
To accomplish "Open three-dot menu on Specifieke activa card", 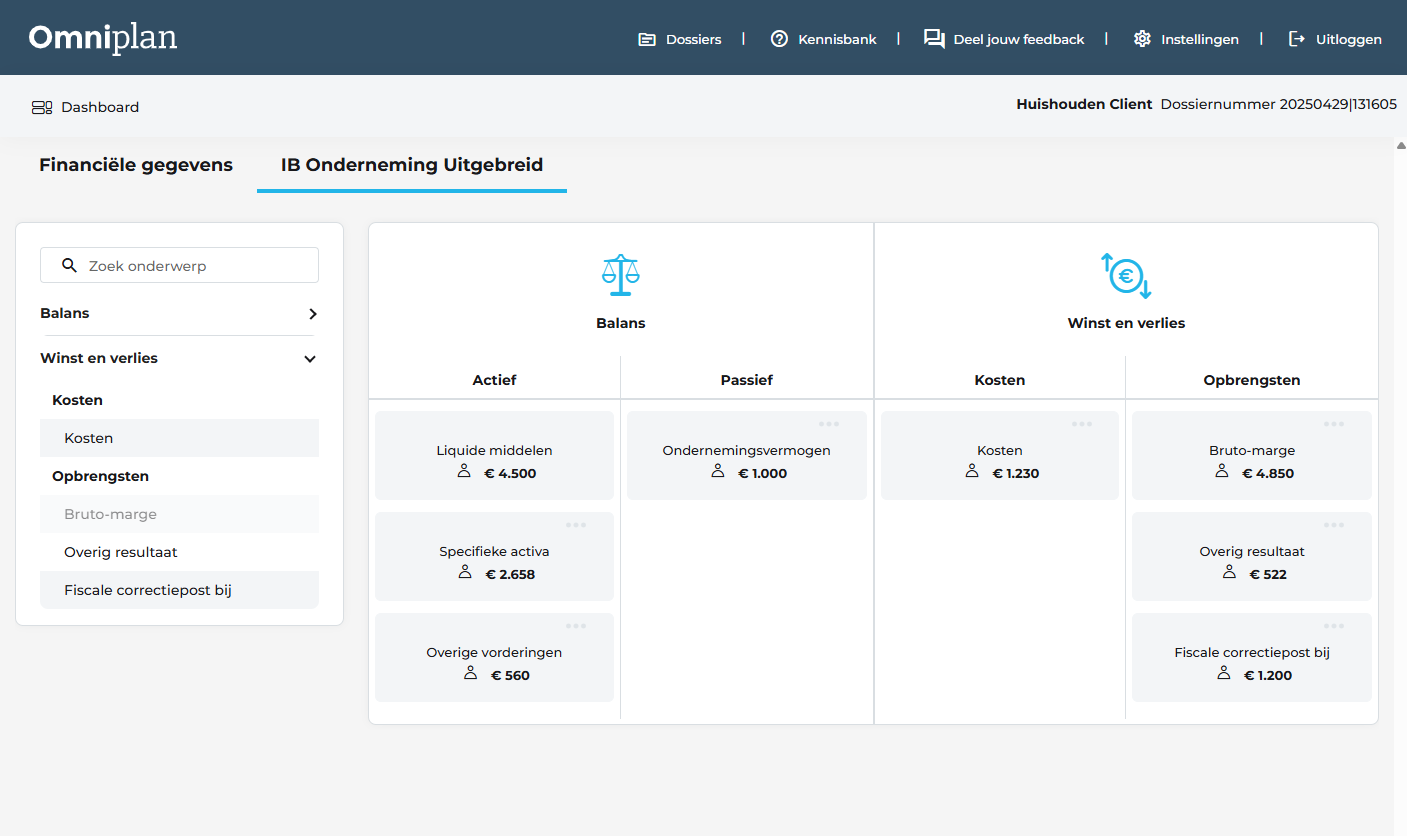I will click(576, 525).
